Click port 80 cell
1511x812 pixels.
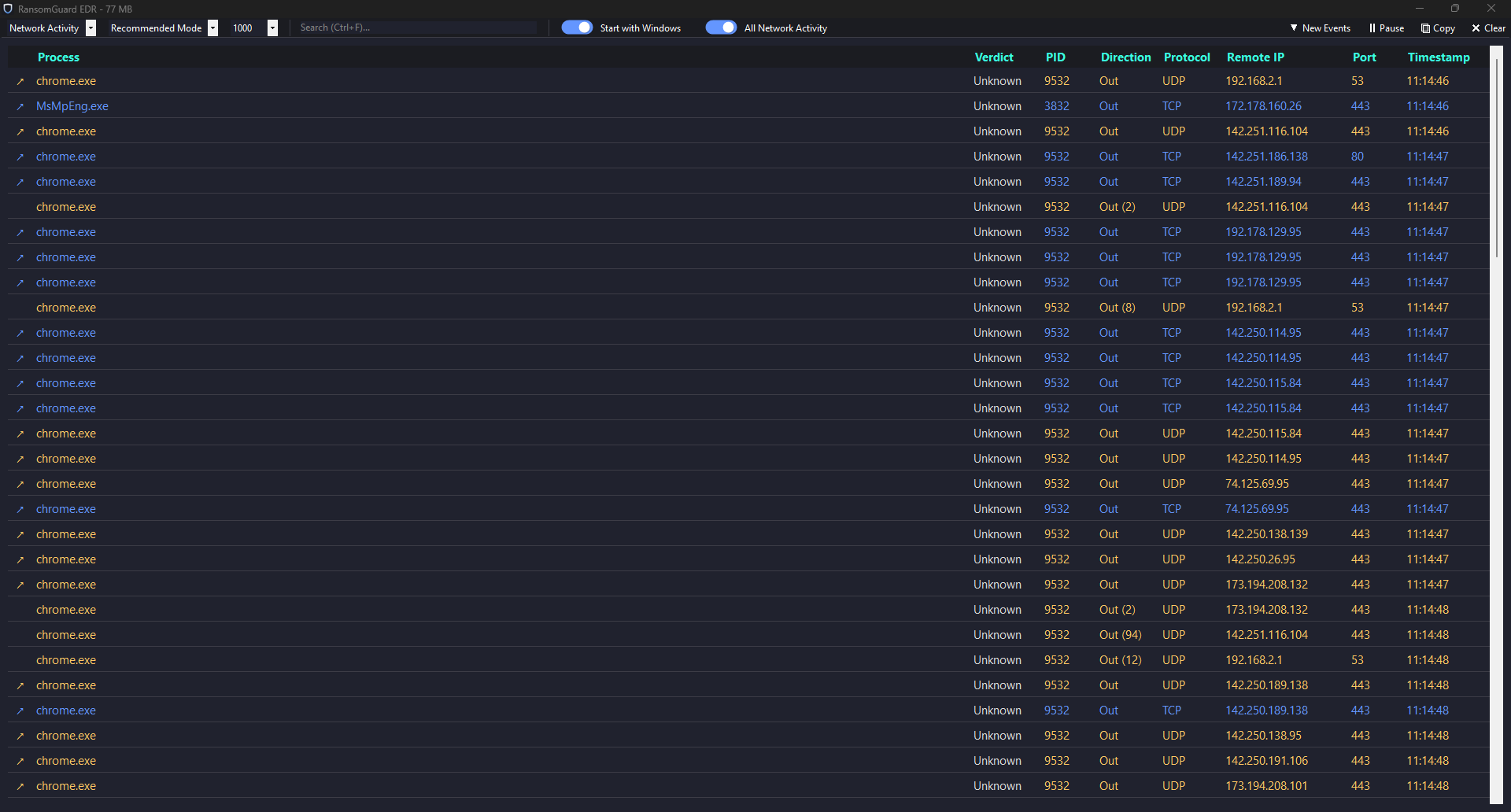point(1358,157)
